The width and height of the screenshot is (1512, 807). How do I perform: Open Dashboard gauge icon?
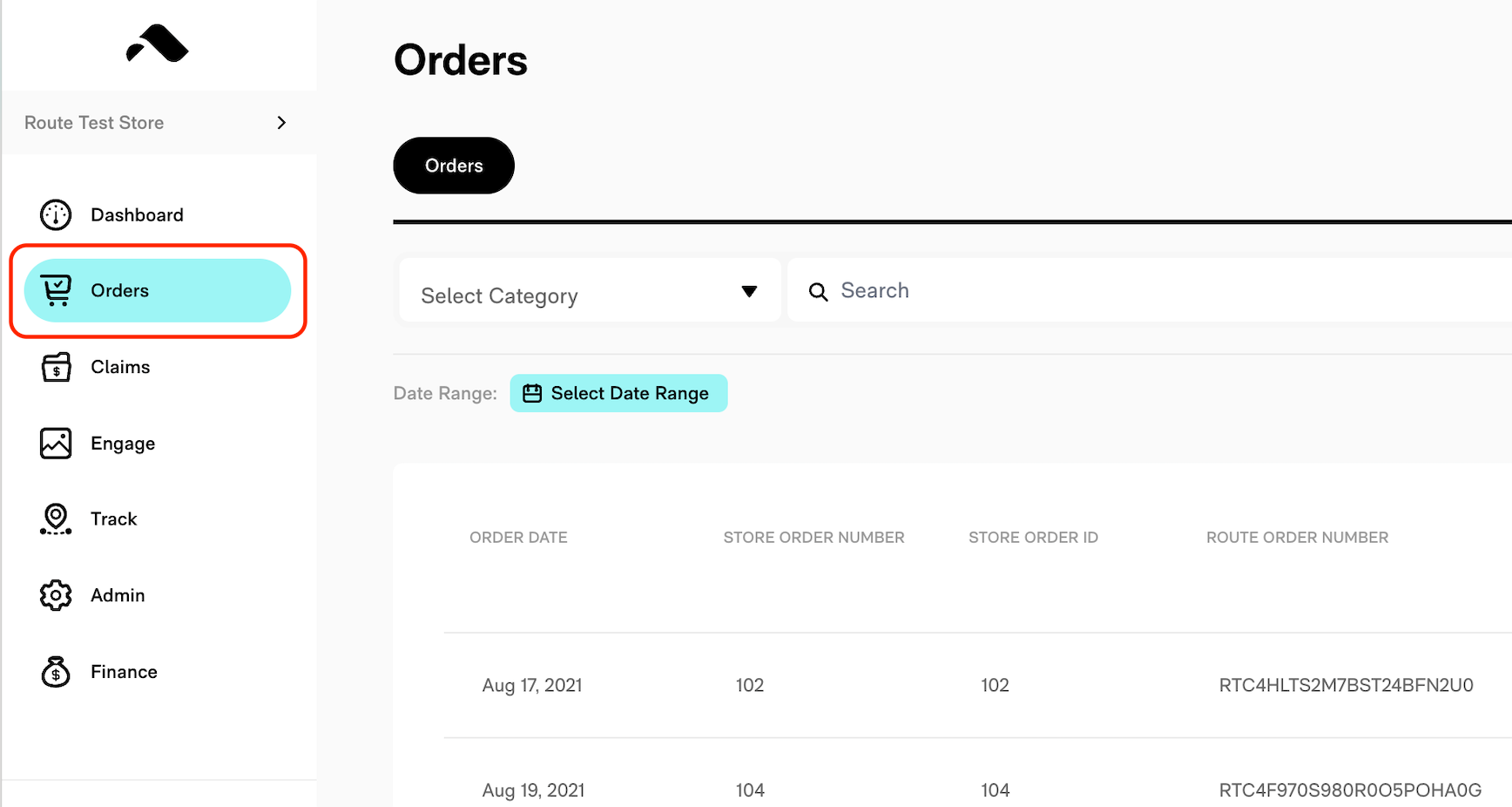(x=56, y=214)
